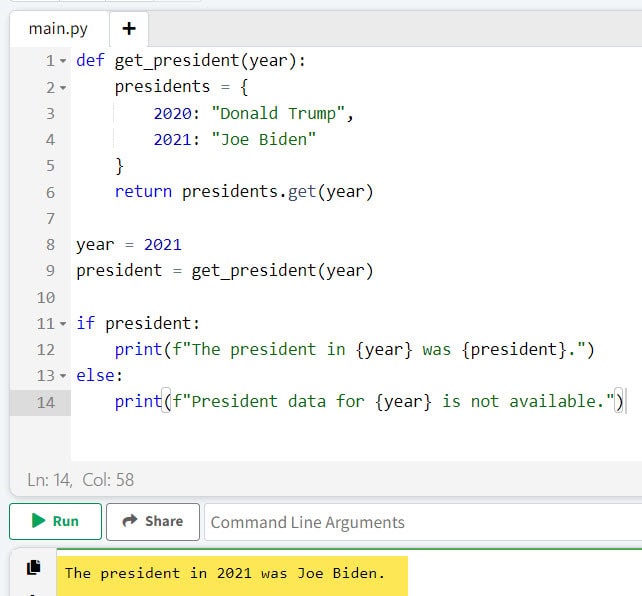
Task: Click the print statement on line 12
Action: [x=355, y=350]
